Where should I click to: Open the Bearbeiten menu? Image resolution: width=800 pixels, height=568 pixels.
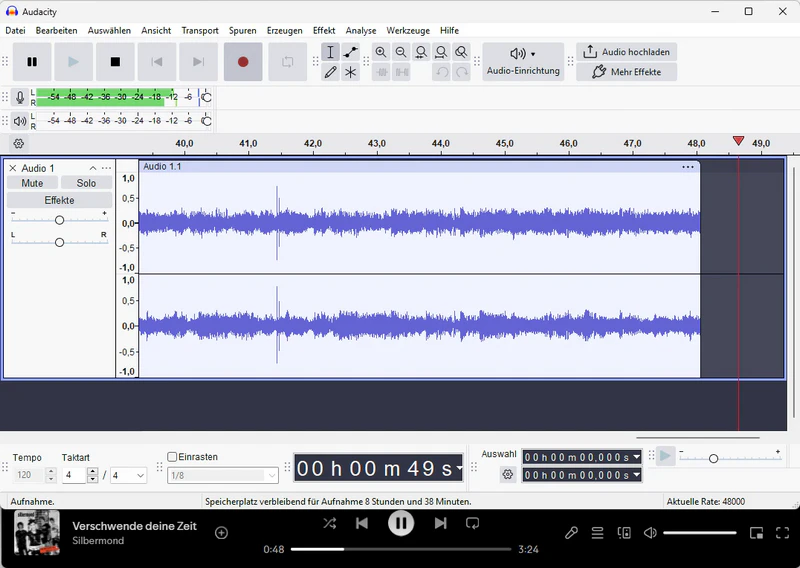click(57, 31)
